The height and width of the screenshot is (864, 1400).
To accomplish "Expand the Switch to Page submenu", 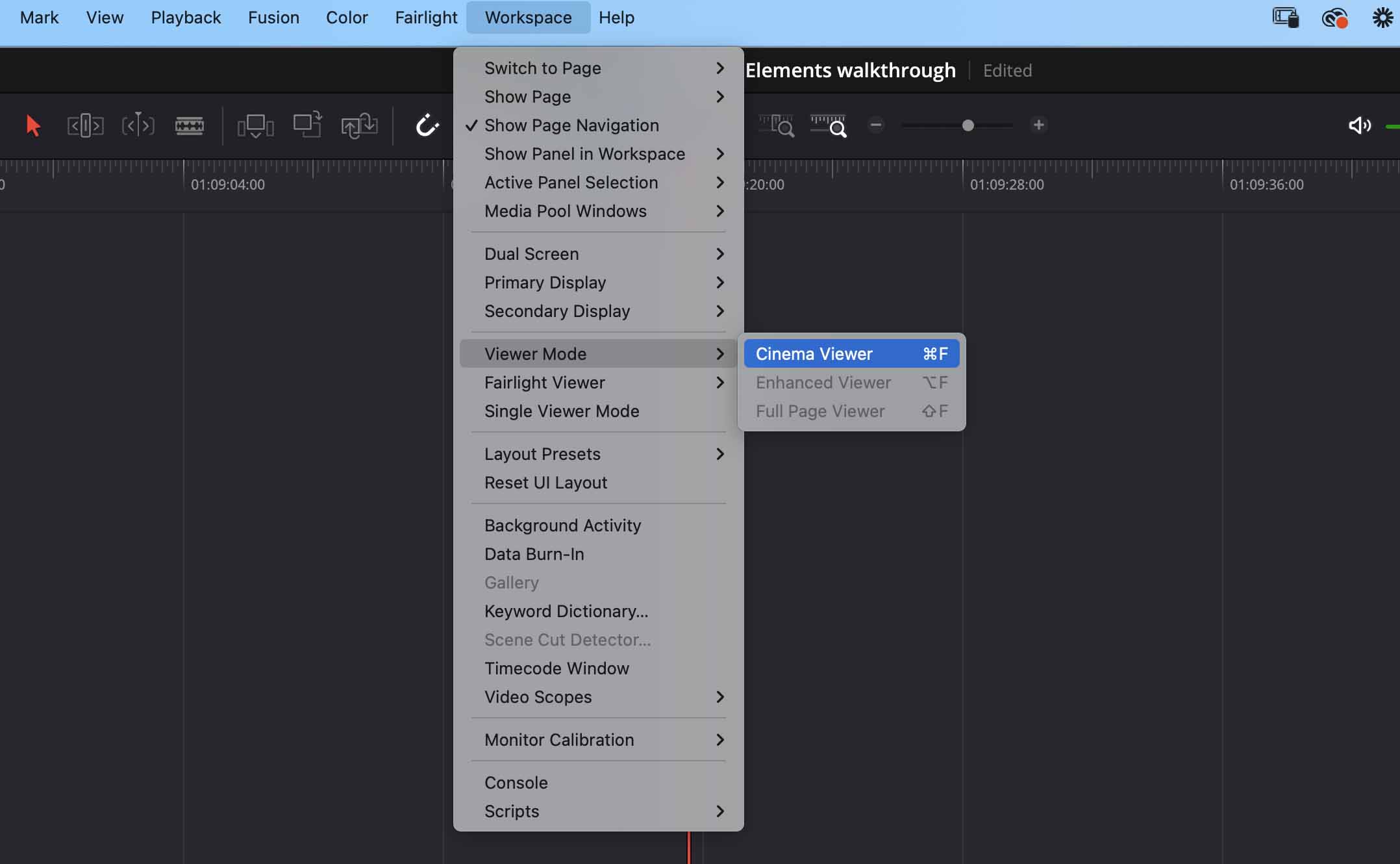I will (598, 68).
